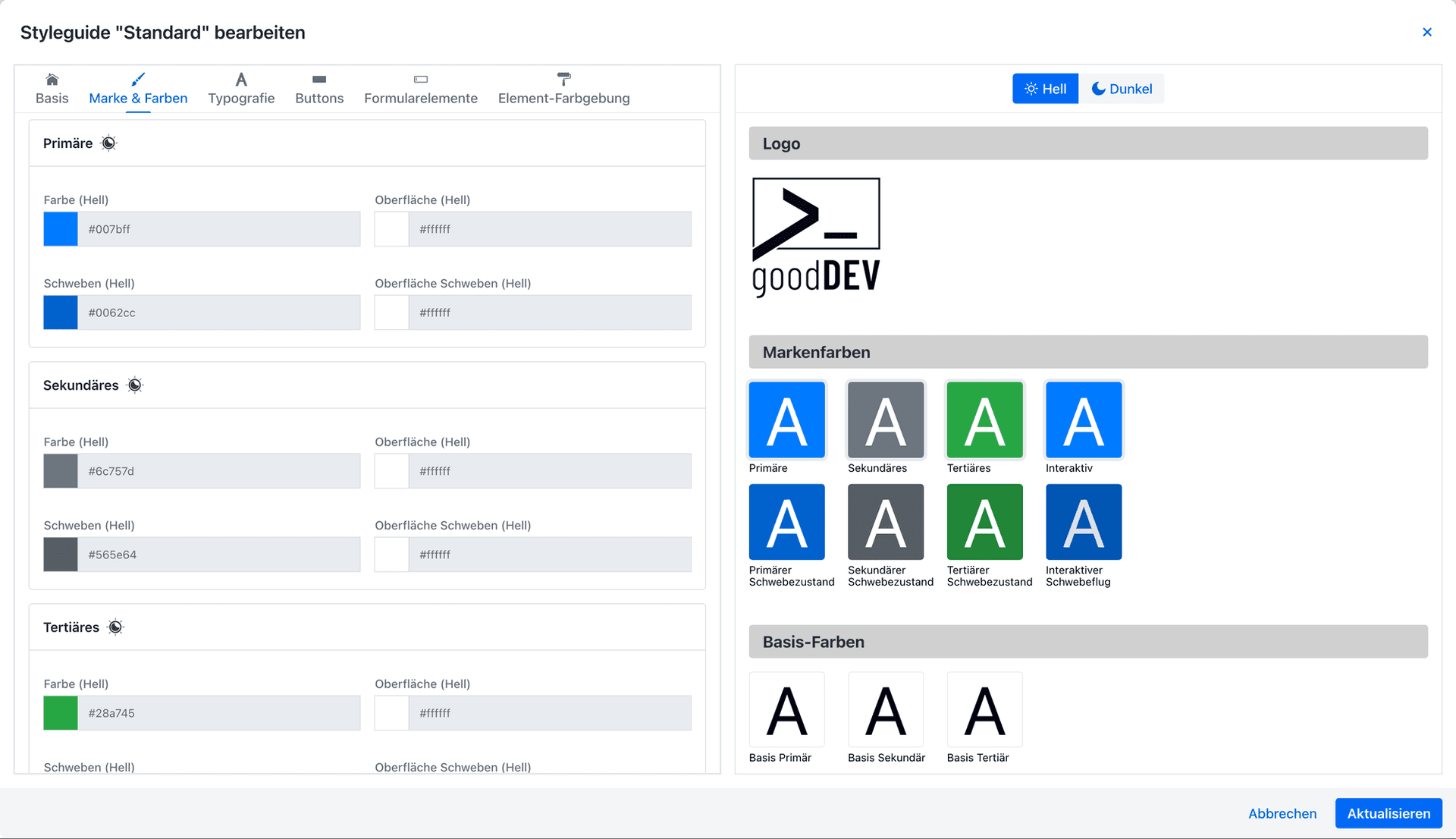Click the #28a745 color input field
The width and height of the screenshot is (1456, 839).
click(219, 713)
